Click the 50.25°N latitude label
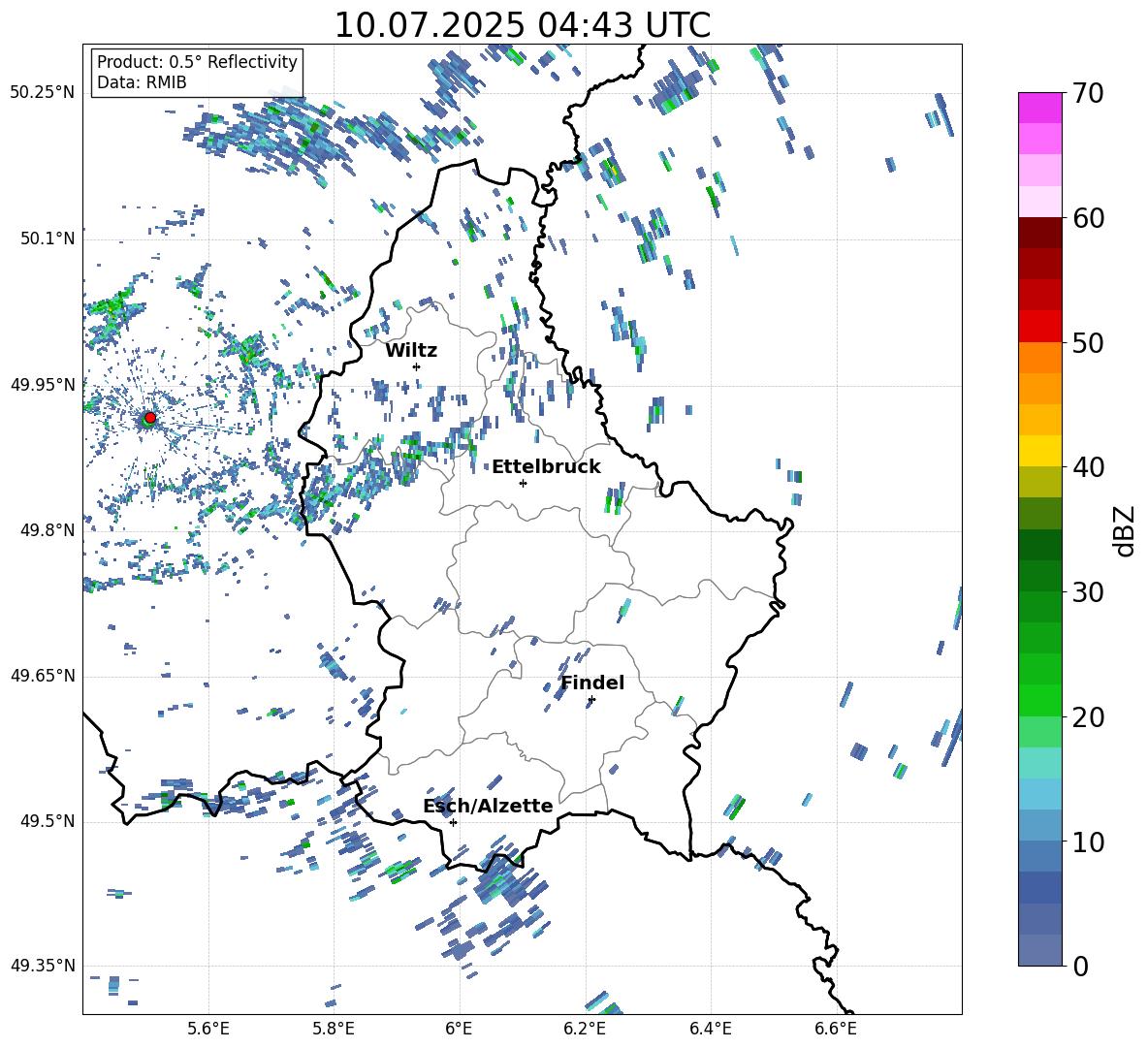 [x=43, y=93]
